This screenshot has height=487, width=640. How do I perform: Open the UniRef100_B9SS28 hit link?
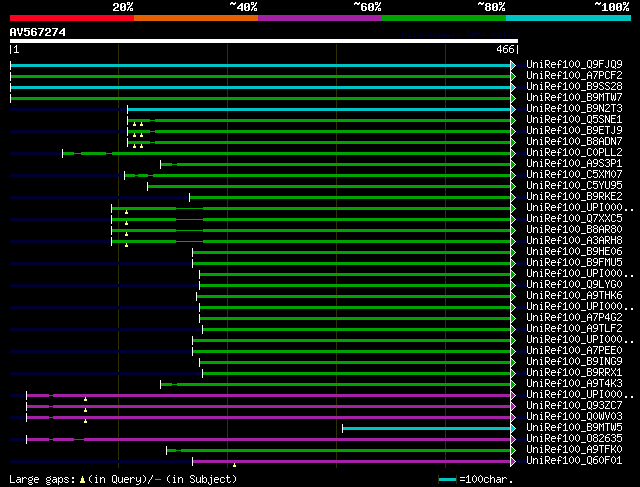(x=560, y=87)
